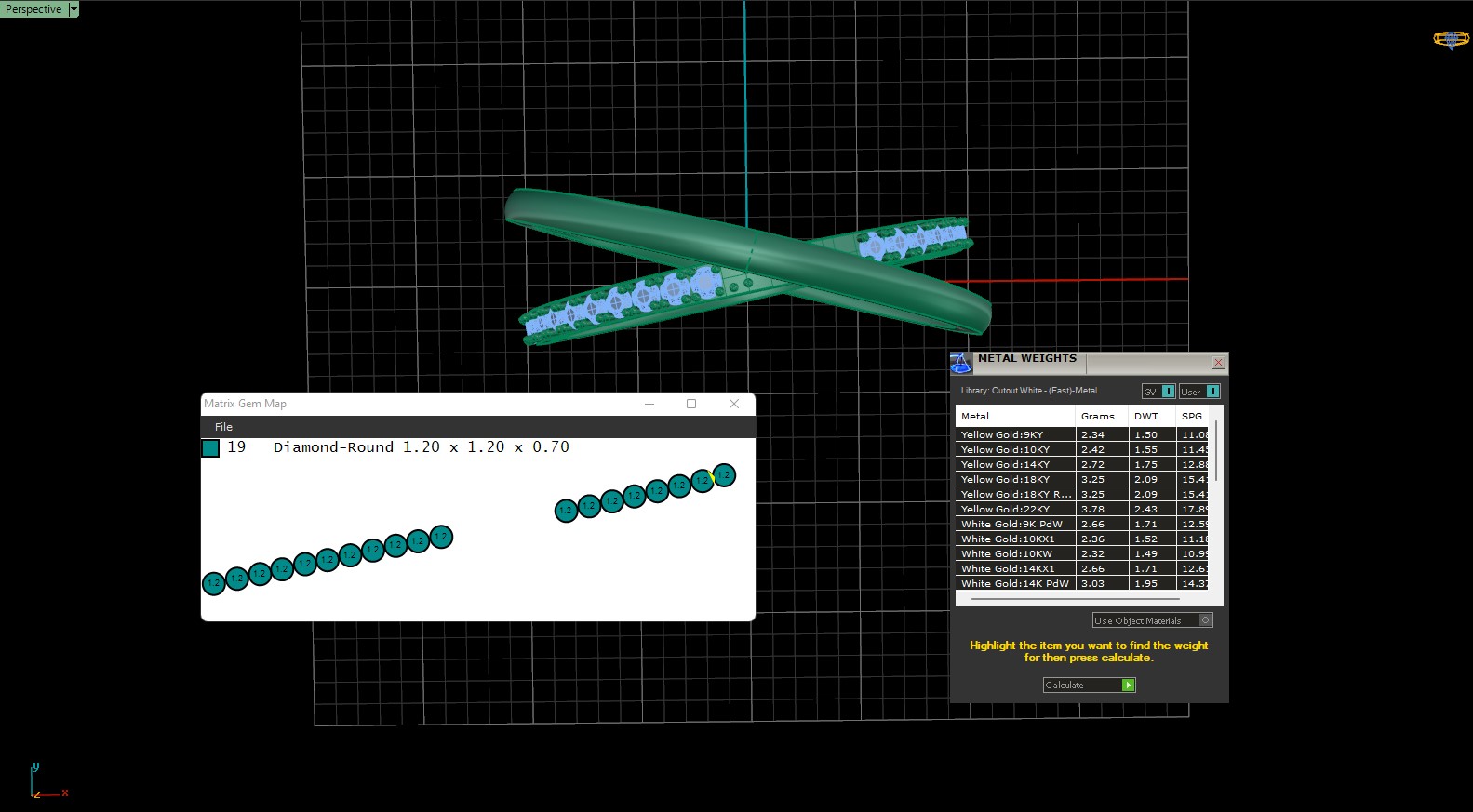1473x812 pixels.
Task: Click the teal diamond color swatch
Action: tap(211, 448)
